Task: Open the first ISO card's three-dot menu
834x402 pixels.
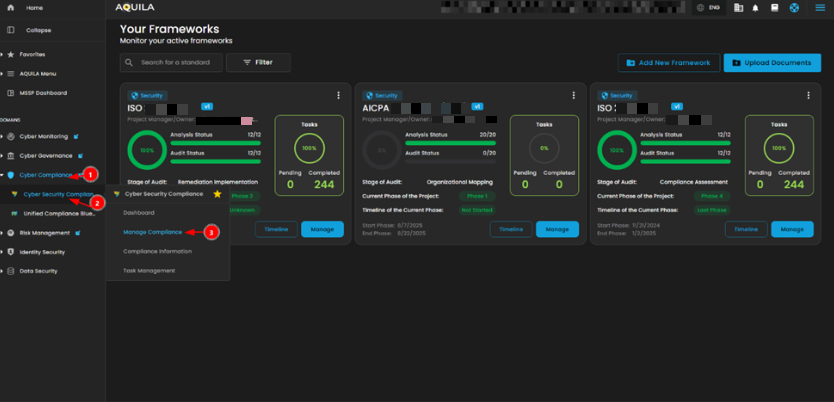Action: tap(339, 96)
